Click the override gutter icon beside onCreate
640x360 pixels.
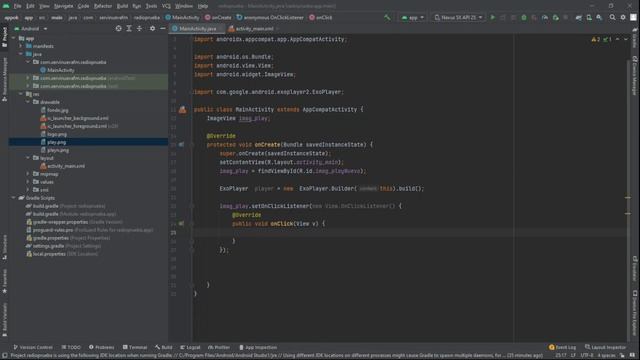coord(182,144)
